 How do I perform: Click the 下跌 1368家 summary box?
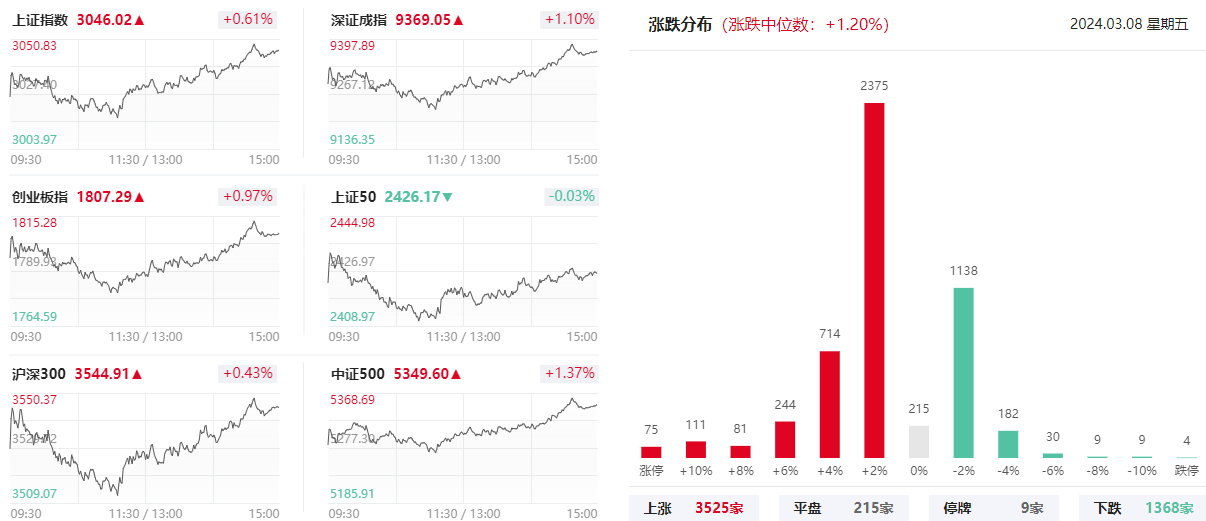click(x=1143, y=508)
